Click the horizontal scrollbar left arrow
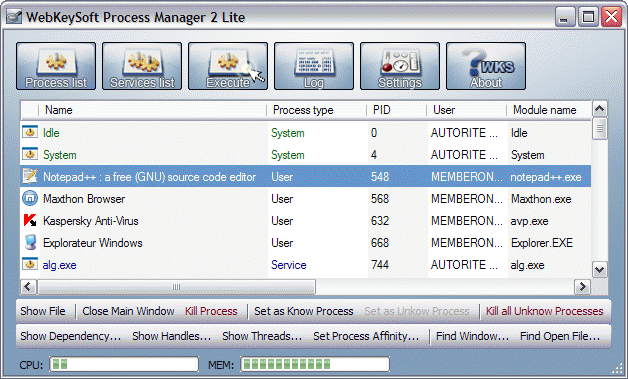The width and height of the screenshot is (628, 379). point(28,286)
